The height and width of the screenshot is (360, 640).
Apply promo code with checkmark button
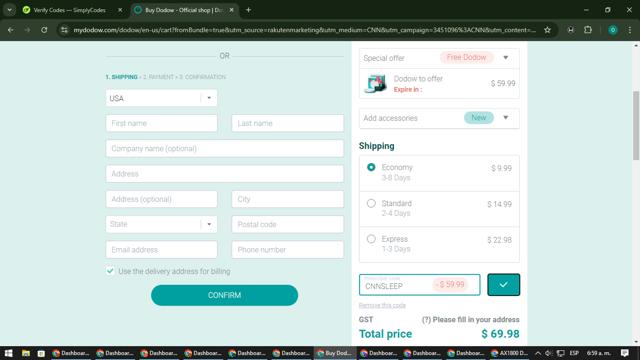(x=504, y=285)
